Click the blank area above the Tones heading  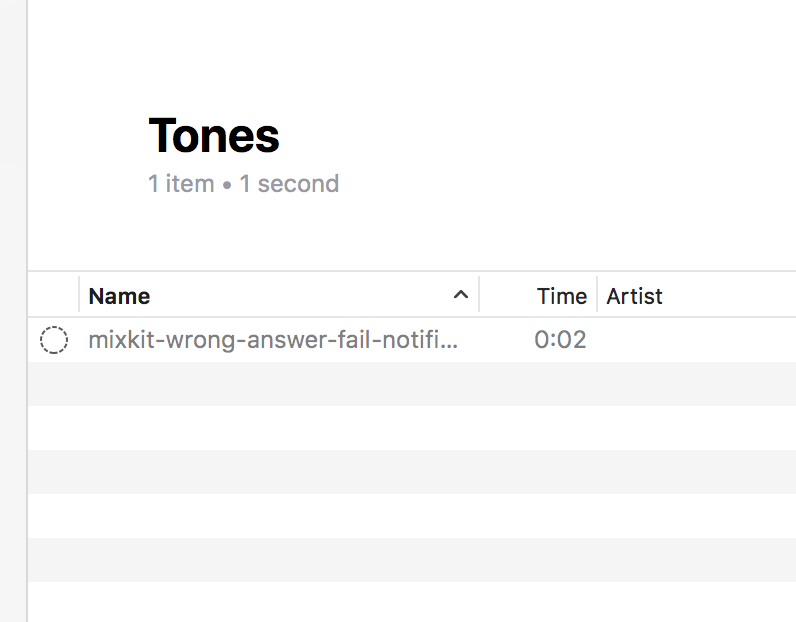click(x=400, y=50)
